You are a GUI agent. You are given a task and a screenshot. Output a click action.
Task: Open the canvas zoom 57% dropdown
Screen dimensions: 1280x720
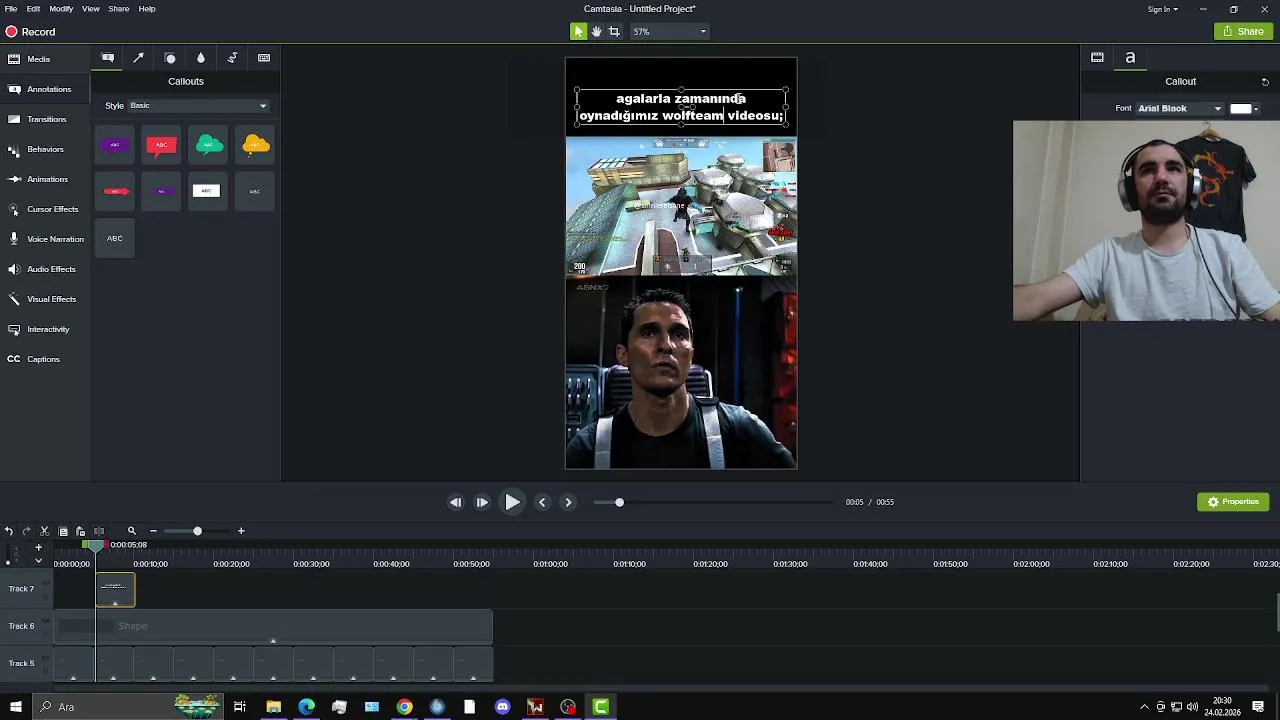(669, 32)
